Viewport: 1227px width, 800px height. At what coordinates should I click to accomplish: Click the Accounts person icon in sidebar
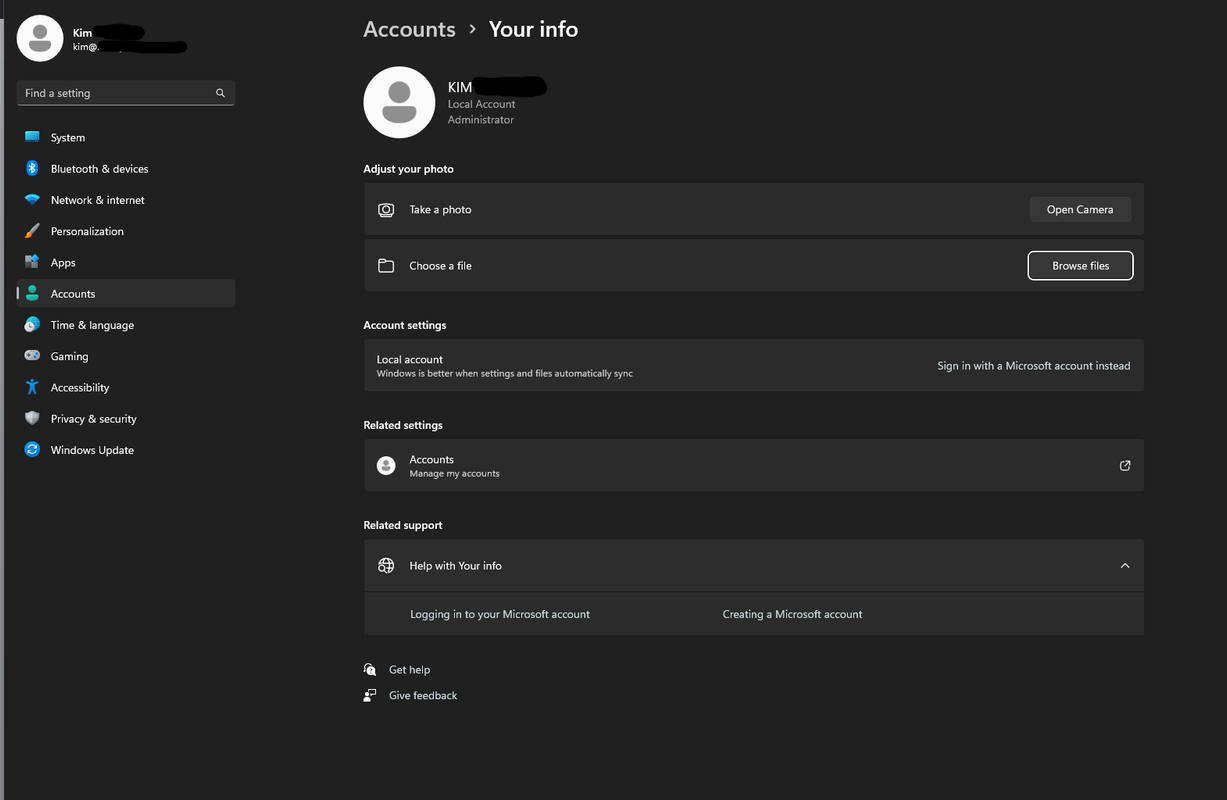click(32, 293)
